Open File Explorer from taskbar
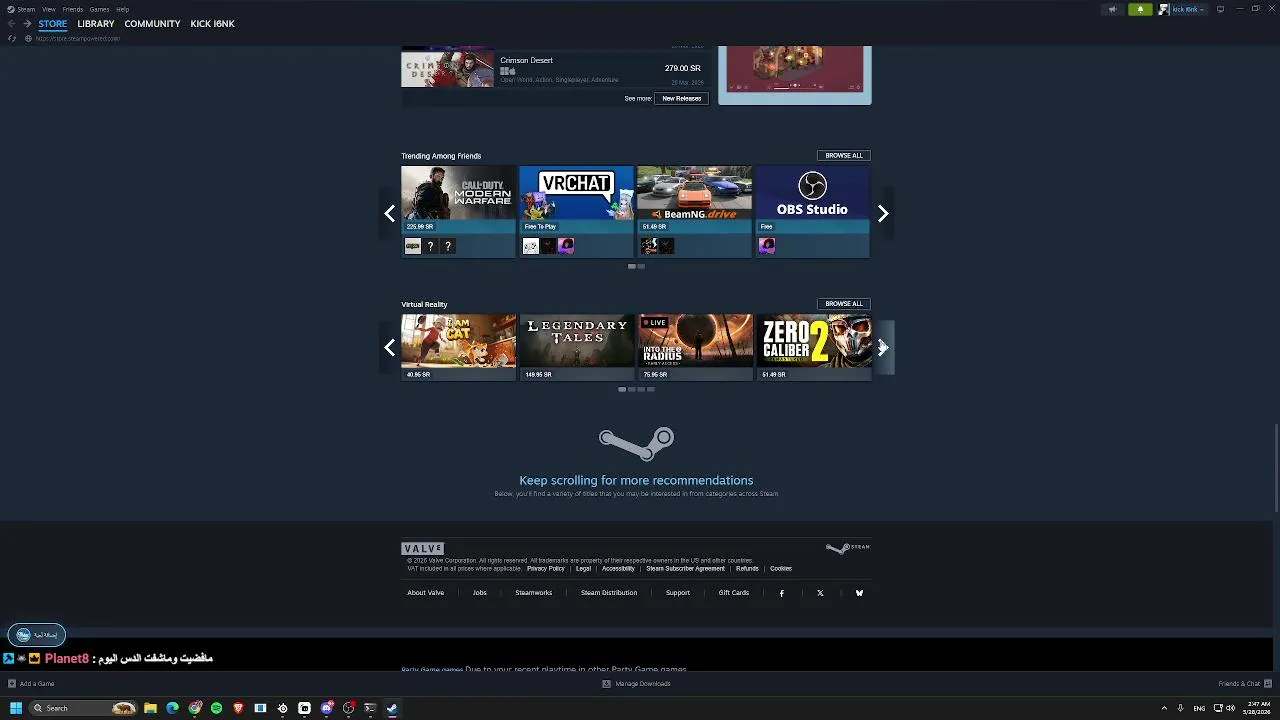 [x=150, y=708]
